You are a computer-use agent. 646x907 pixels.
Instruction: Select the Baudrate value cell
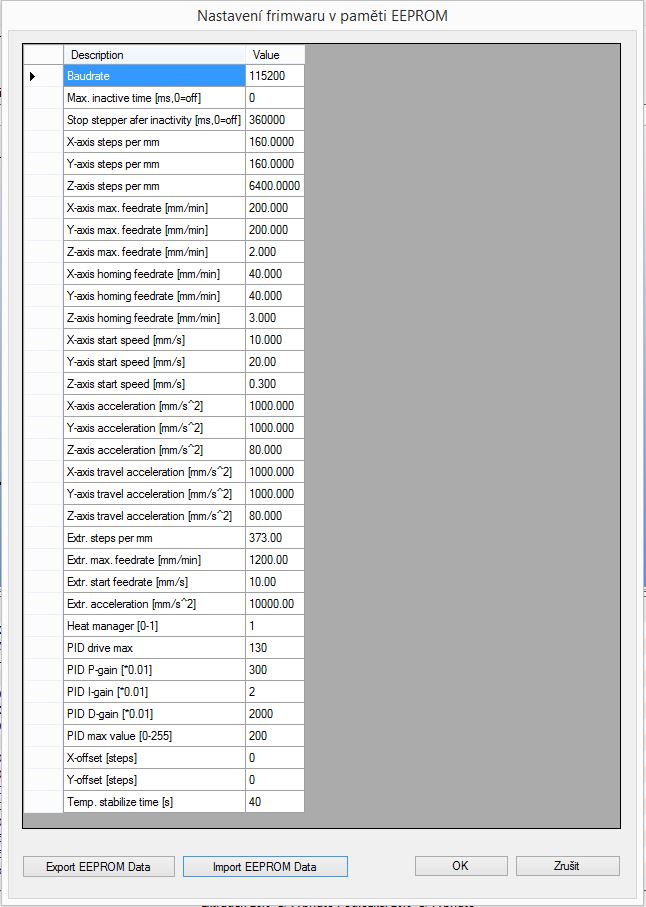(x=274, y=76)
